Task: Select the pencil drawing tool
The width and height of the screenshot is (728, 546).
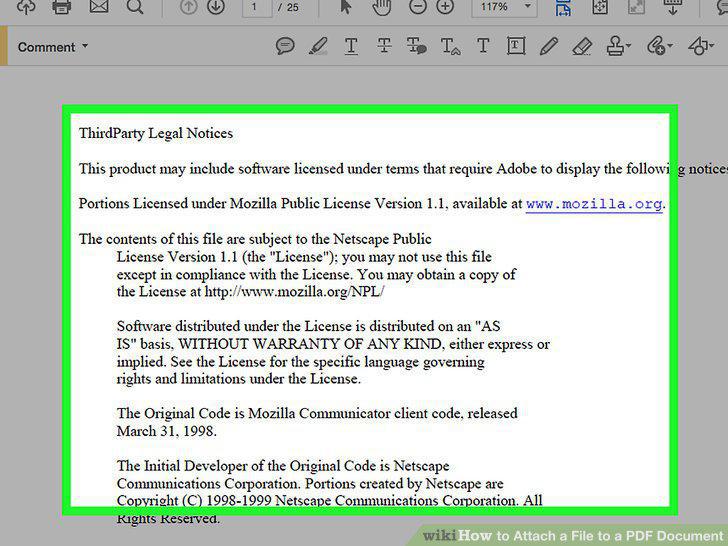Action: pyautogui.click(x=549, y=46)
